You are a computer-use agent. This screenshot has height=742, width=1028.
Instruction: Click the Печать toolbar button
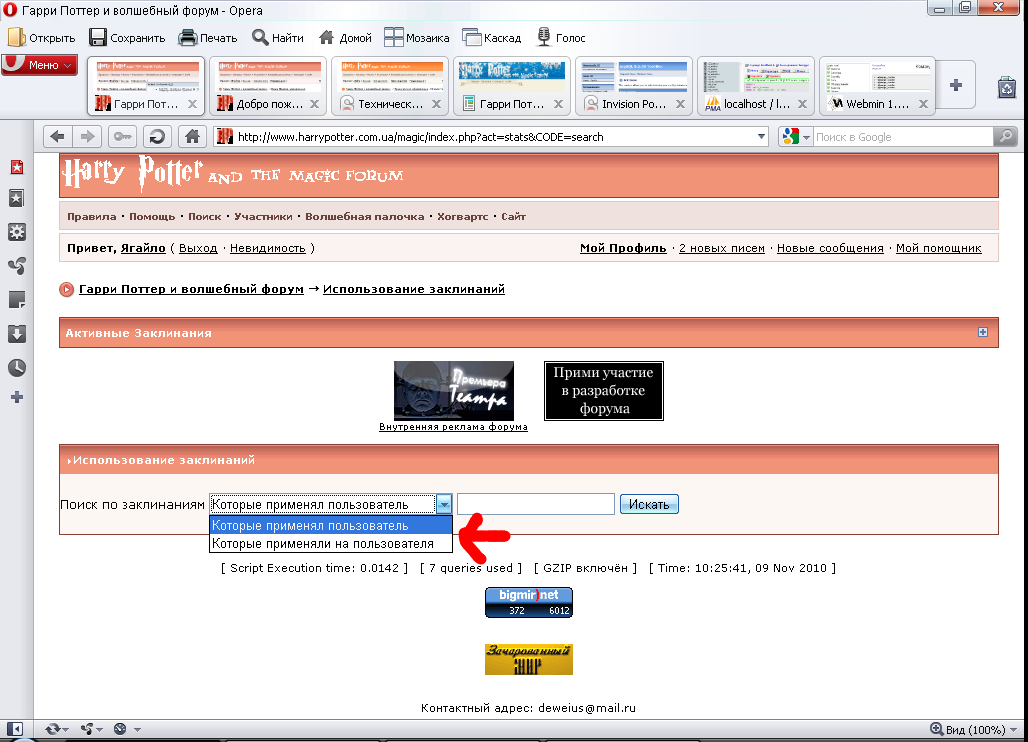[208, 38]
